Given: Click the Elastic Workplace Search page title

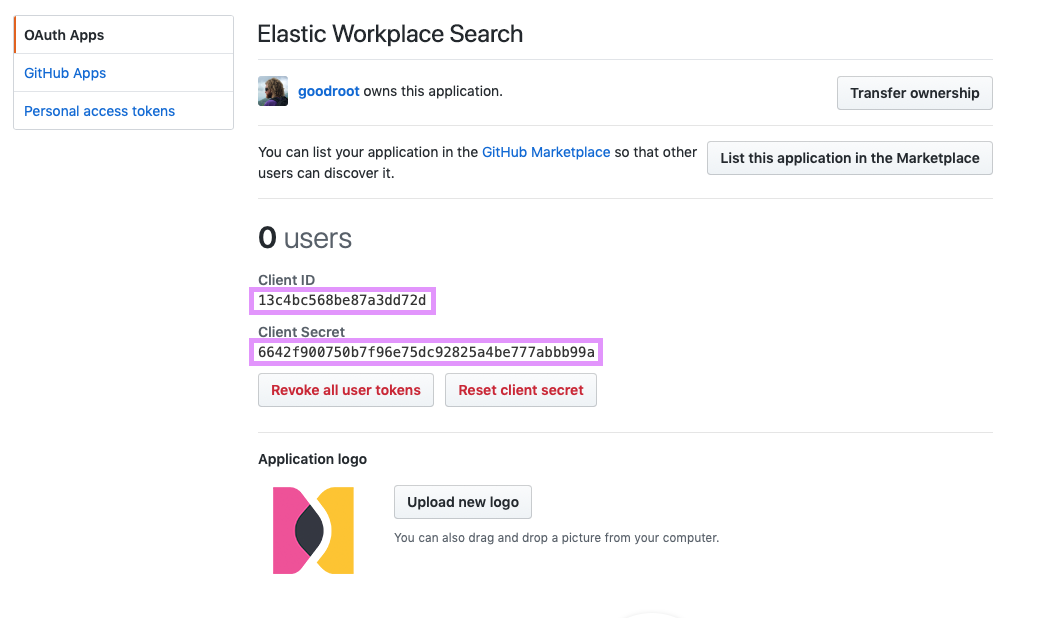Looking at the screenshot, I should coord(390,34).
